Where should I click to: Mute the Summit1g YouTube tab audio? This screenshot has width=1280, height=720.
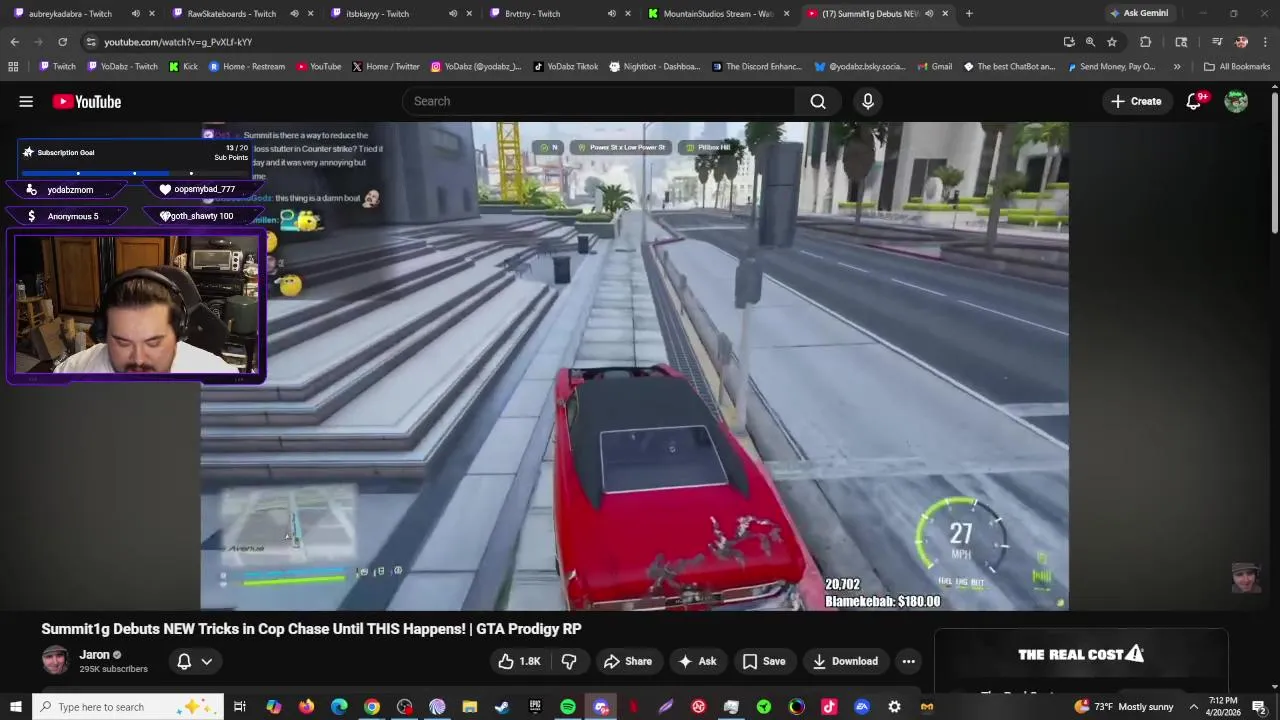(x=929, y=14)
